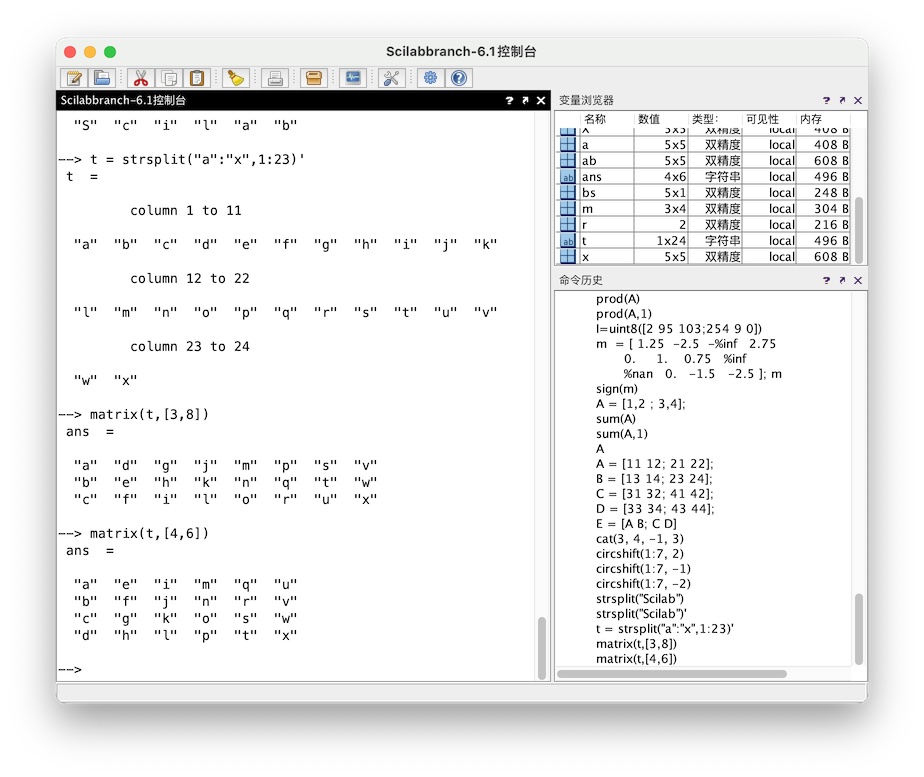Launch SciNotes editor from toolbar
The width and height of the screenshot is (924, 777).
click(x=74, y=78)
